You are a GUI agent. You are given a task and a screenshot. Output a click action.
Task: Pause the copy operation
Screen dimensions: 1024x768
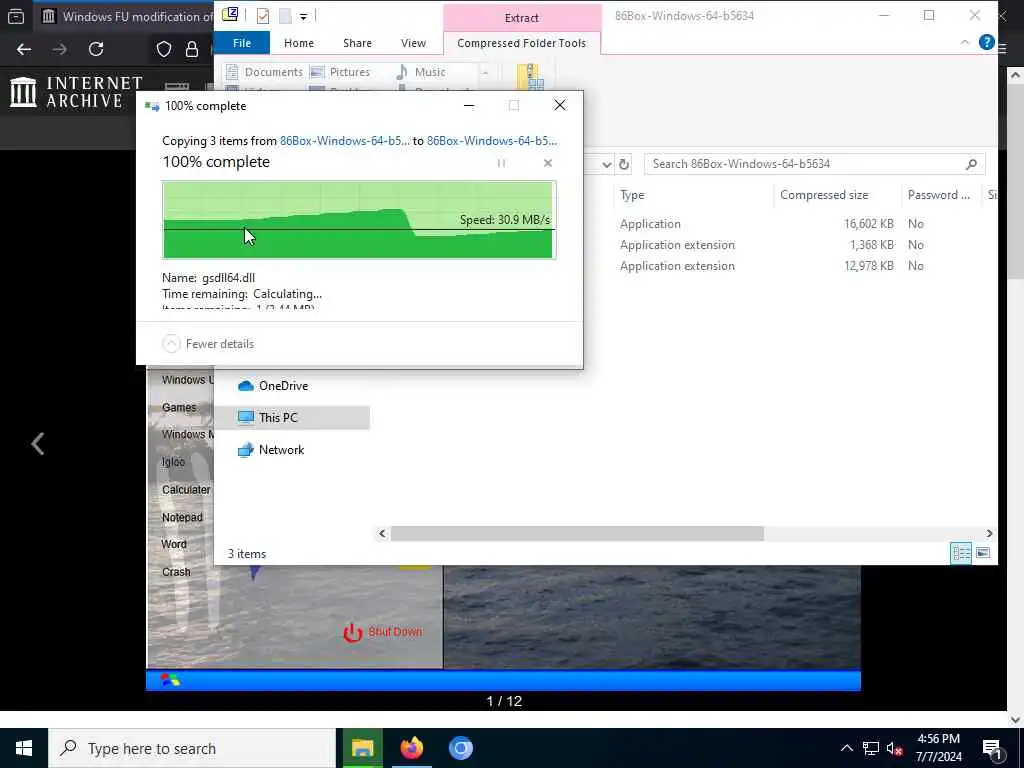tap(501, 163)
